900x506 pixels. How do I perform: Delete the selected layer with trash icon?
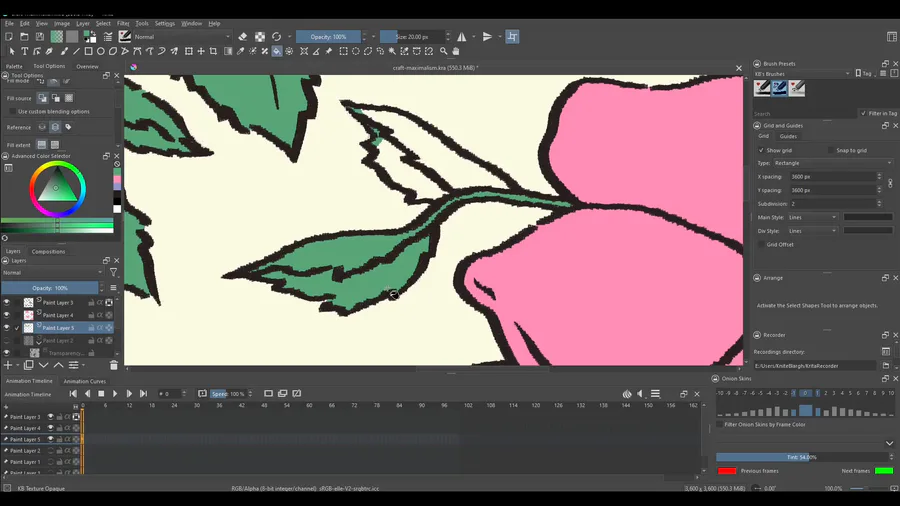click(x=114, y=365)
